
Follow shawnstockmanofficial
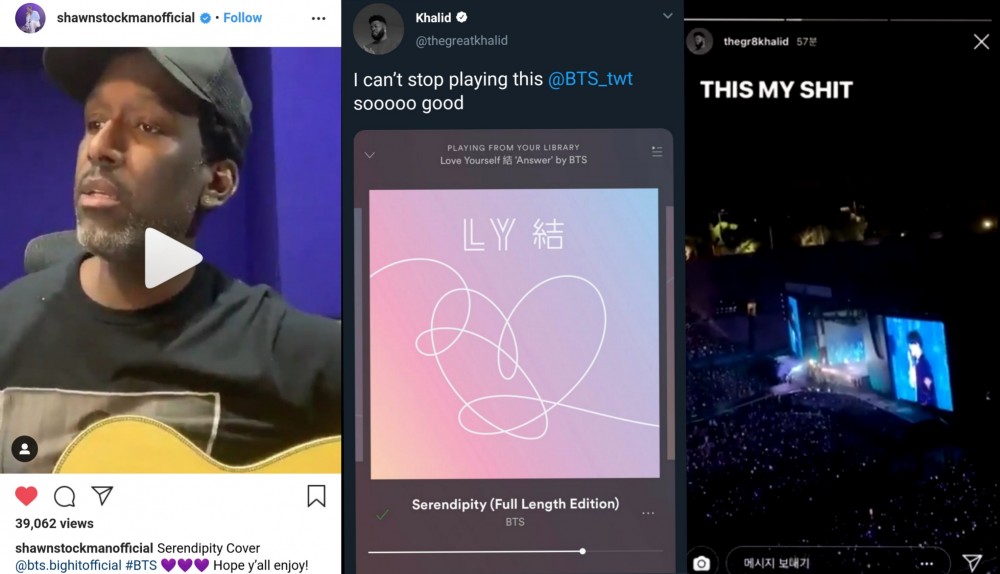click(242, 18)
